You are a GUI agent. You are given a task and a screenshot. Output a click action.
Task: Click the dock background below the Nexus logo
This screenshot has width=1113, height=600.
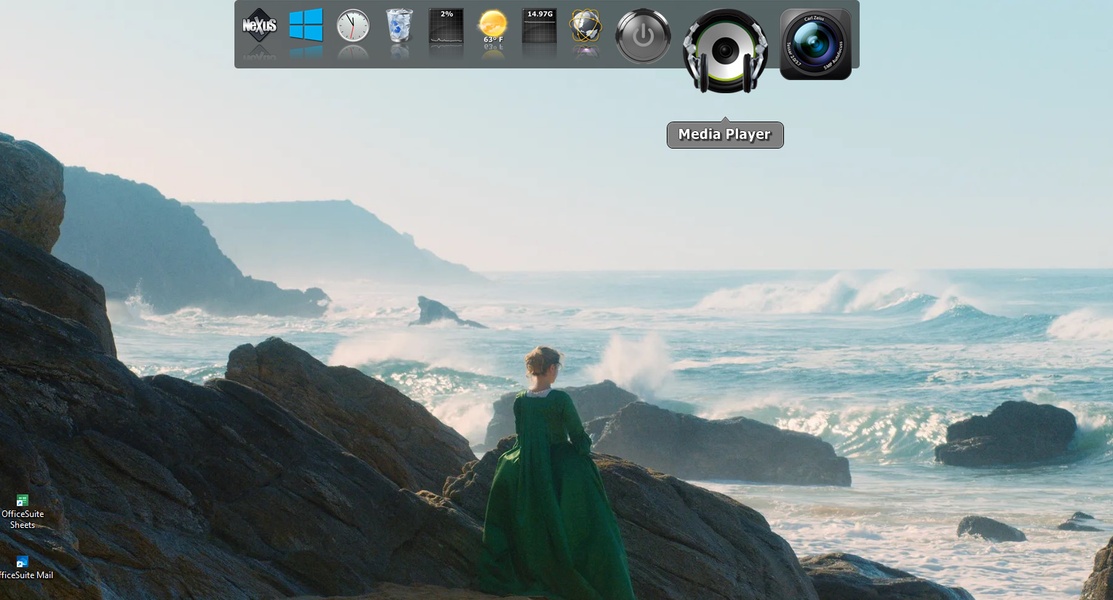[259, 58]
